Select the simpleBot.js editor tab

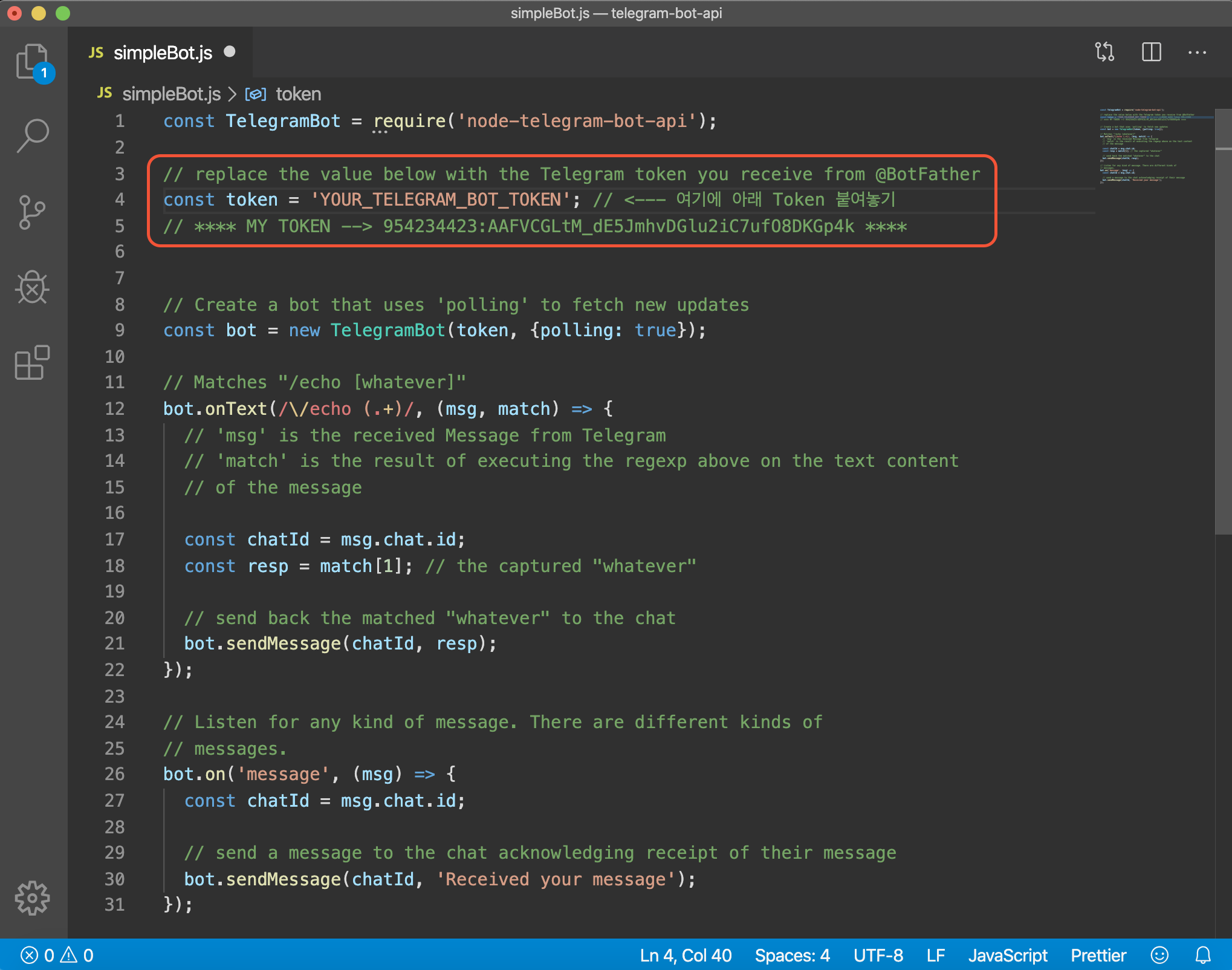tap(160, 53)
